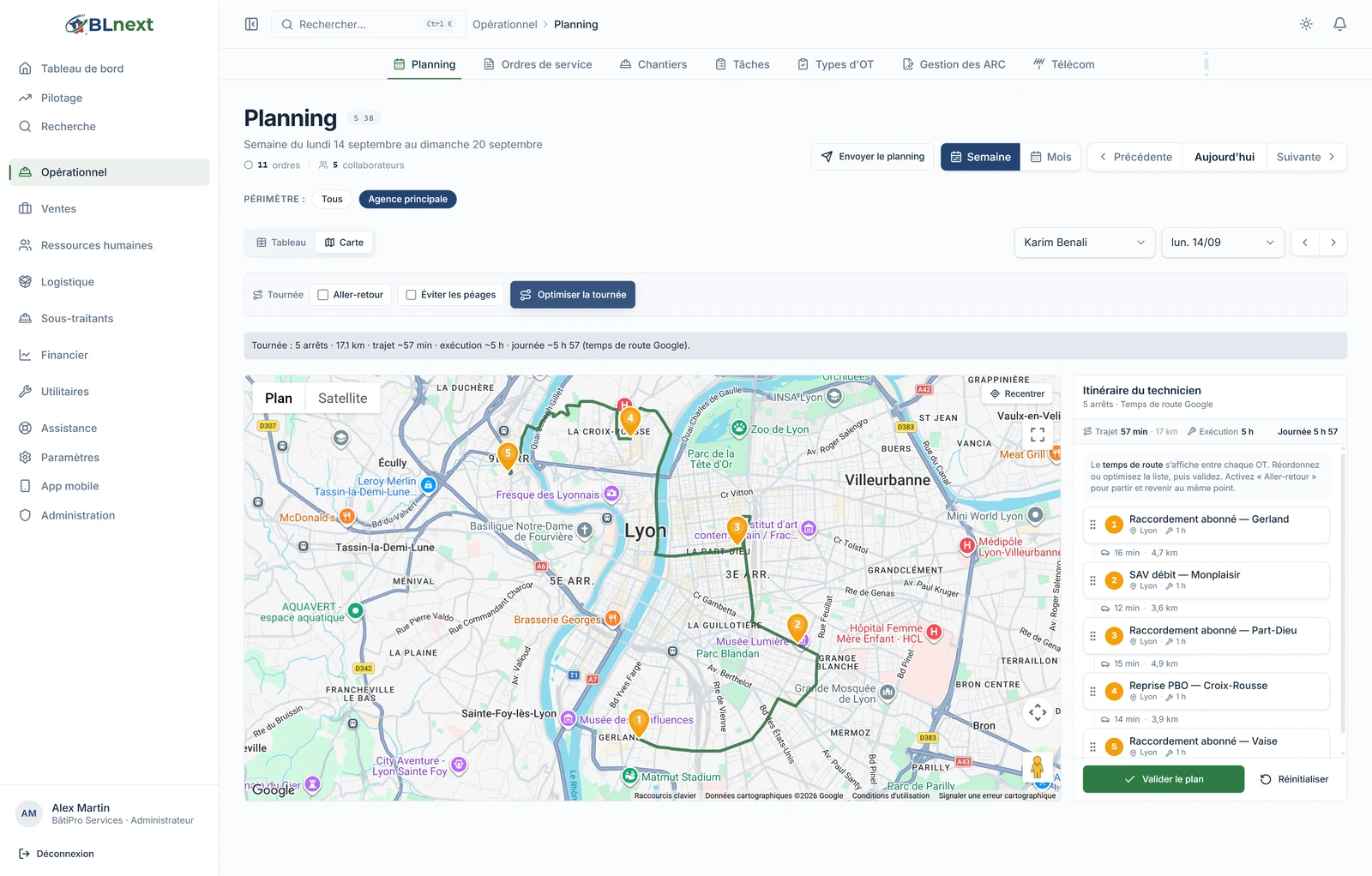
Task: Enable Éviter les péages checkbox
Action: (411, 295)
